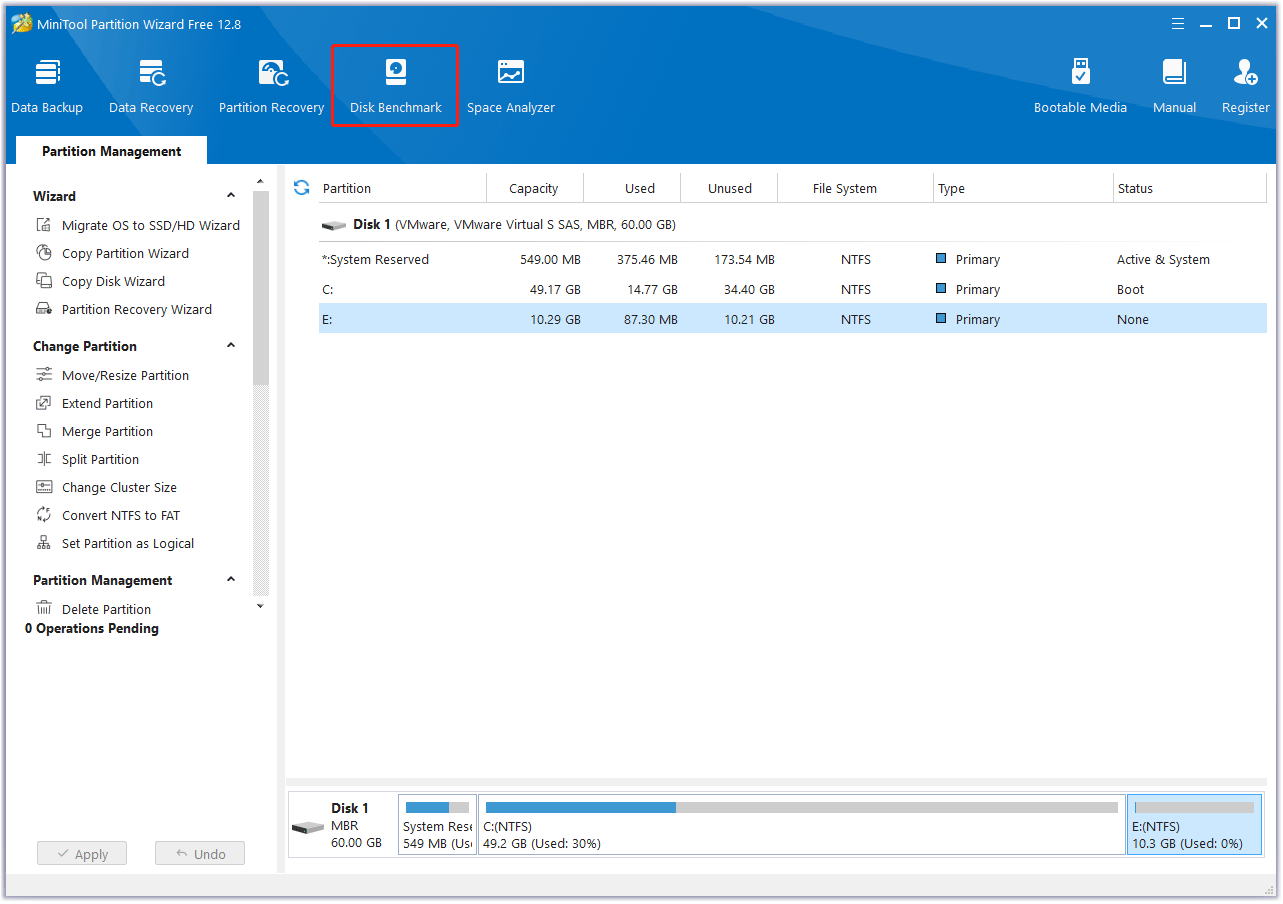Sort by the File System column header

coord(855,188)
